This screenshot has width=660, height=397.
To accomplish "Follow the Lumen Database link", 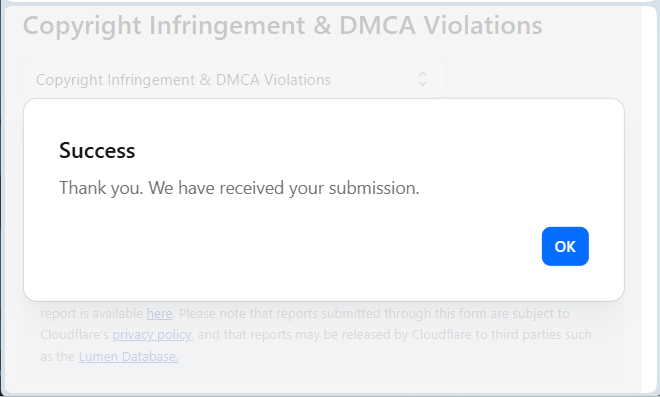I will click(128, 357).
